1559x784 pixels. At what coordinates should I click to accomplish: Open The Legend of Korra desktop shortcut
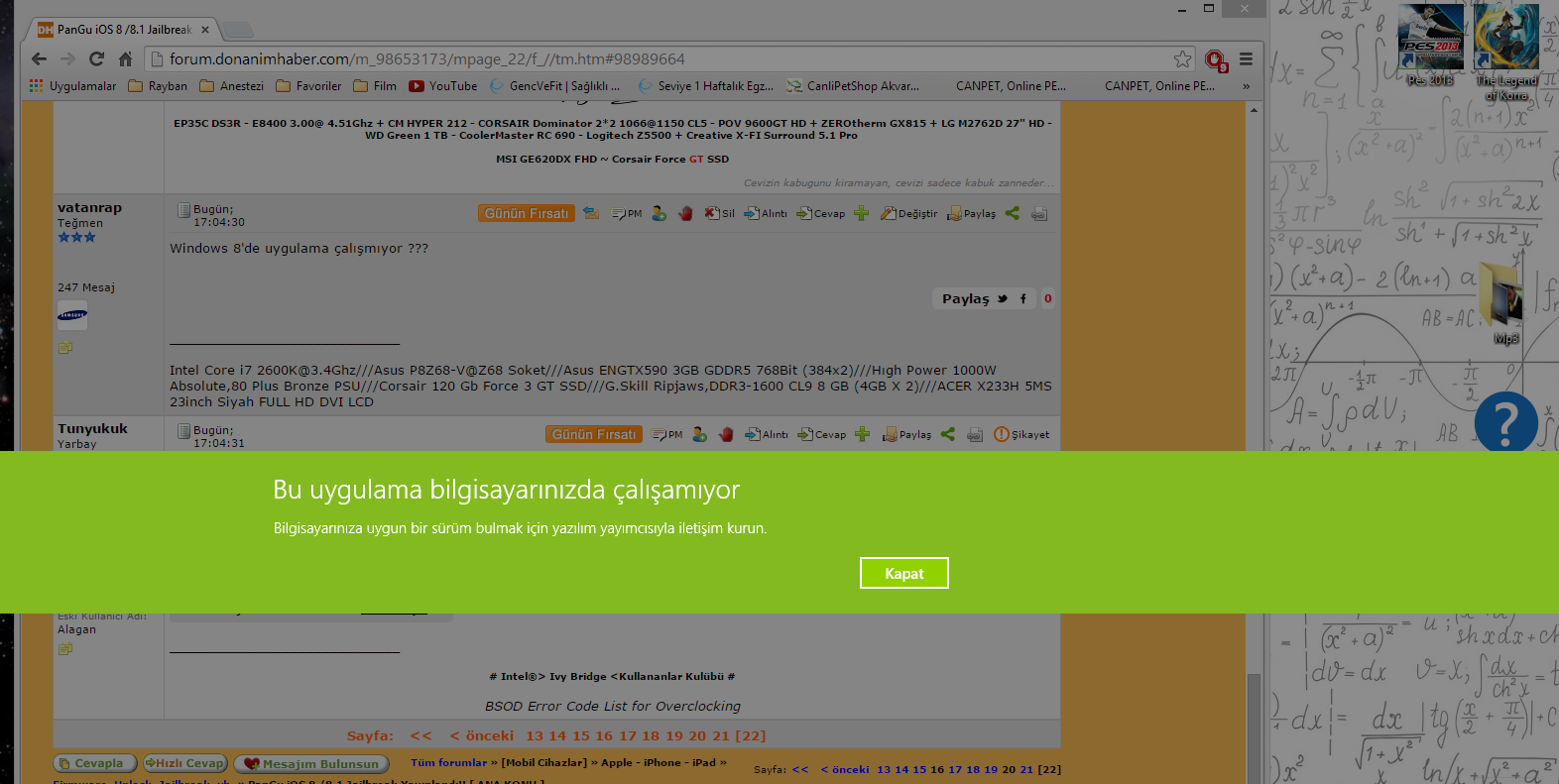[x=1506, y=53]
